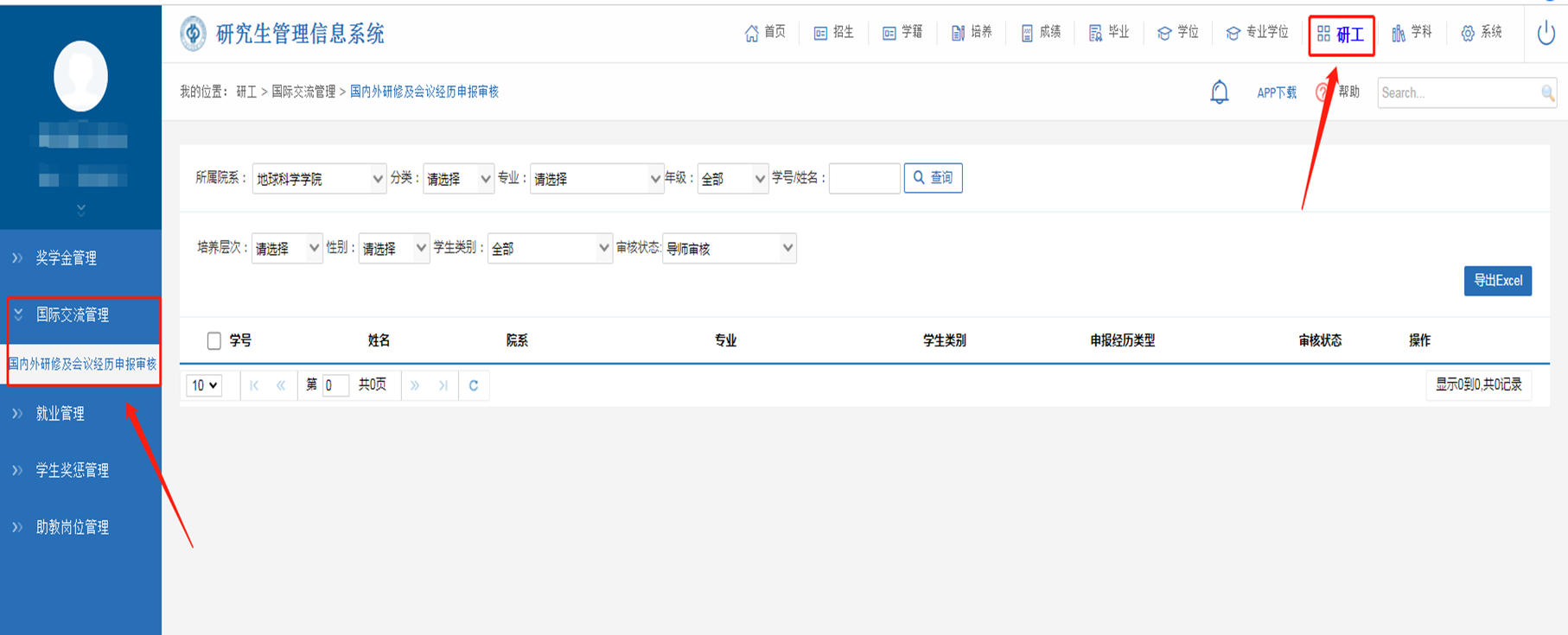
Task: Go to the next page arrow
Action: click(415, 385)
